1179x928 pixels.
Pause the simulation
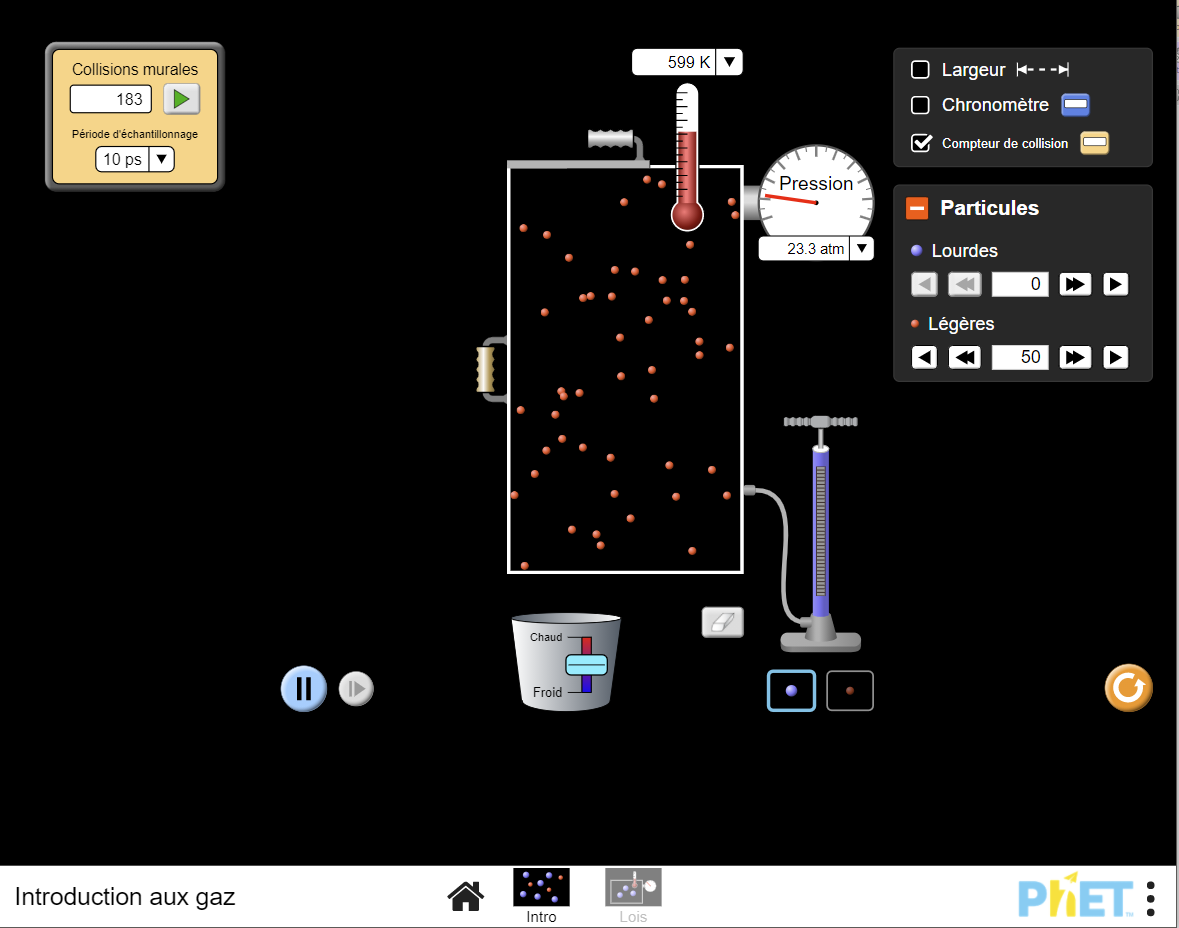click(x=304, y=688)
